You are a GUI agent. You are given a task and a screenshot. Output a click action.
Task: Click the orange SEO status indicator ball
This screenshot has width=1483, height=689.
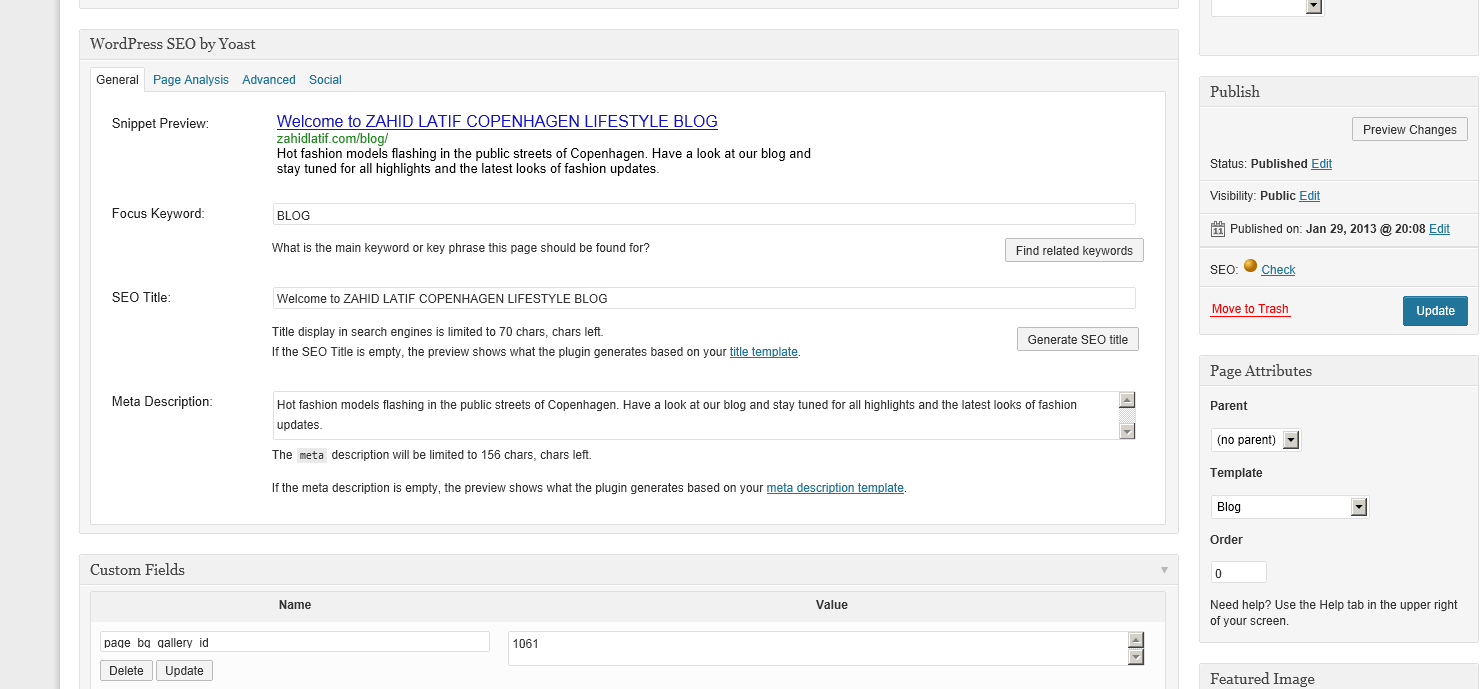(x=1250, y=267)
